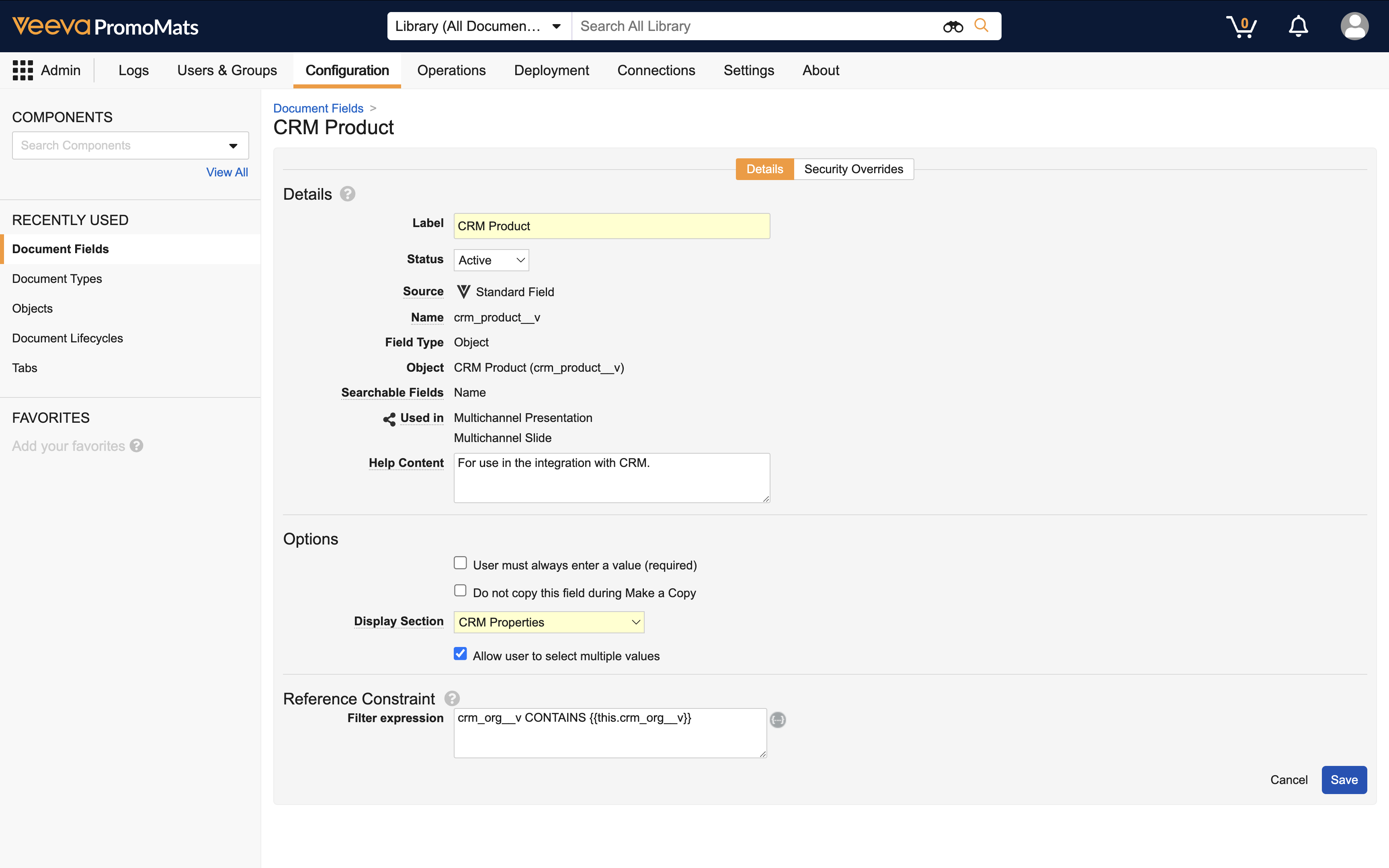Click the orange magnifier search icon
The height and width of the screenshot is (868, 1389).
coord(981,26)
